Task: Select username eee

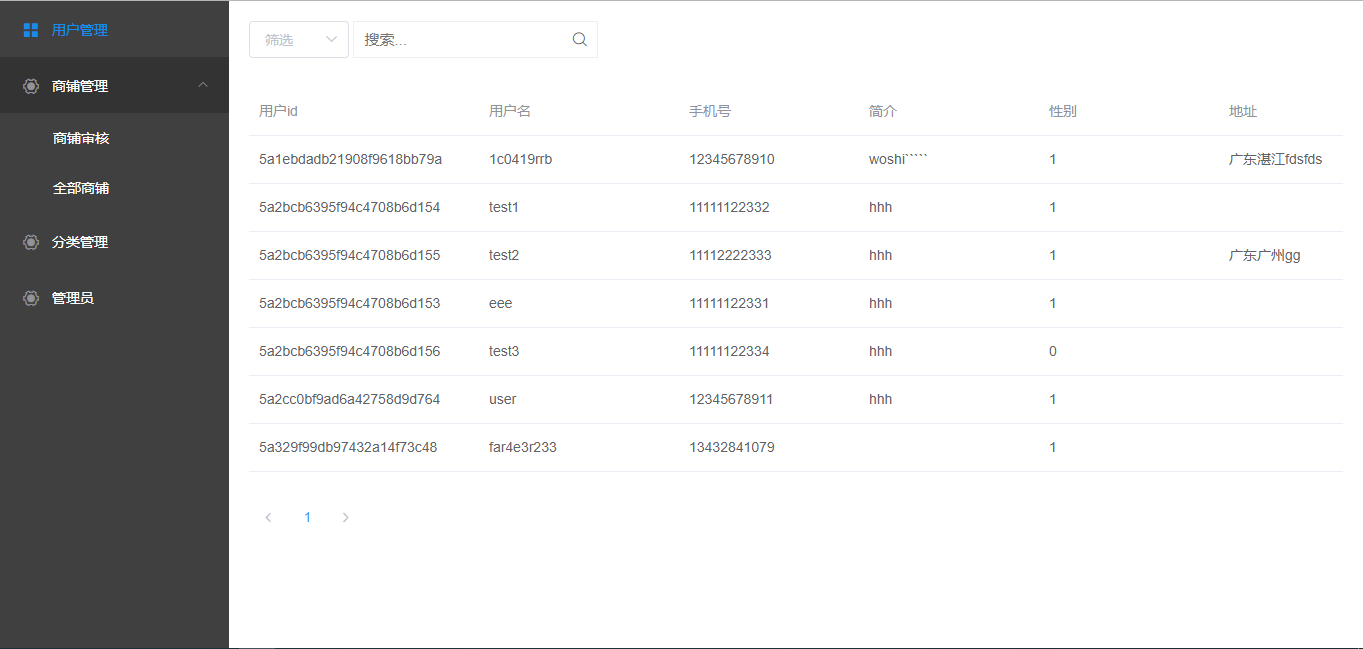Action: pos(500,303)
